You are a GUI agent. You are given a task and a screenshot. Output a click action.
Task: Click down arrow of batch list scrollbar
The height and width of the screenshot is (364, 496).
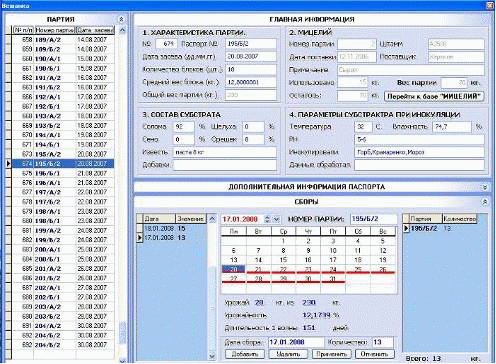point(122,360)
